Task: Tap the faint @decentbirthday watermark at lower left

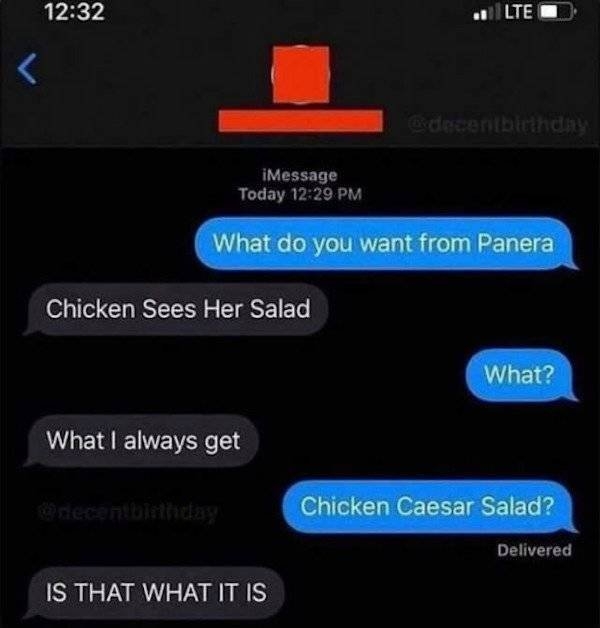Action: (x=128, y=511)
